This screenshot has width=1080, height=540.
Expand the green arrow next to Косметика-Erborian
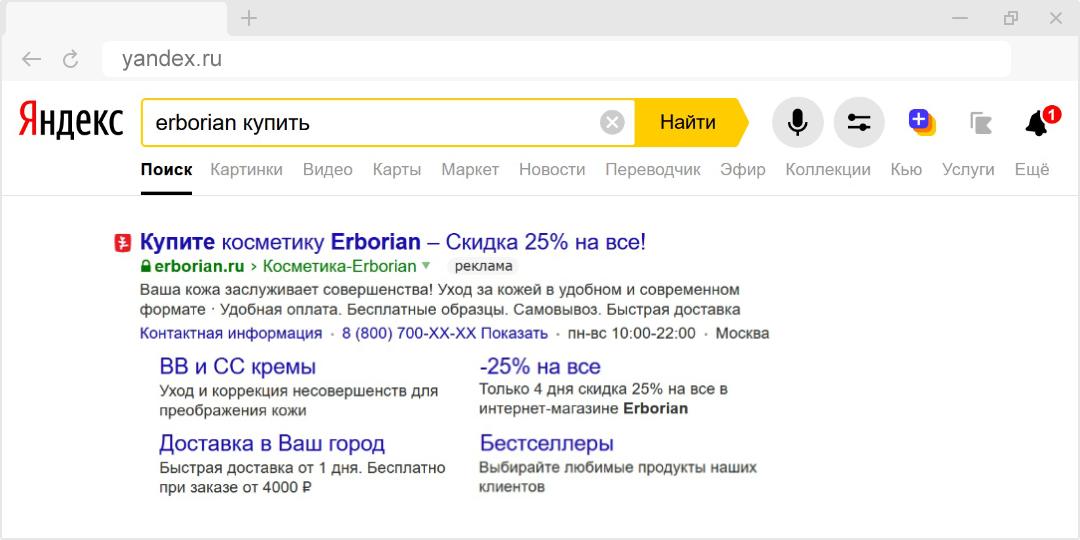tap(426, 266)
